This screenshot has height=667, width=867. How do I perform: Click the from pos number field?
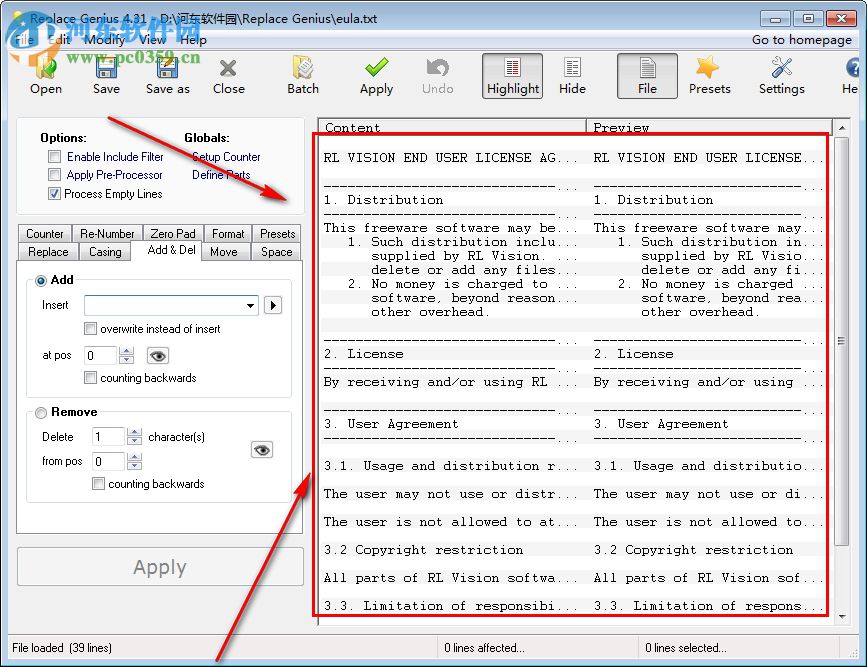pos(108,461)
